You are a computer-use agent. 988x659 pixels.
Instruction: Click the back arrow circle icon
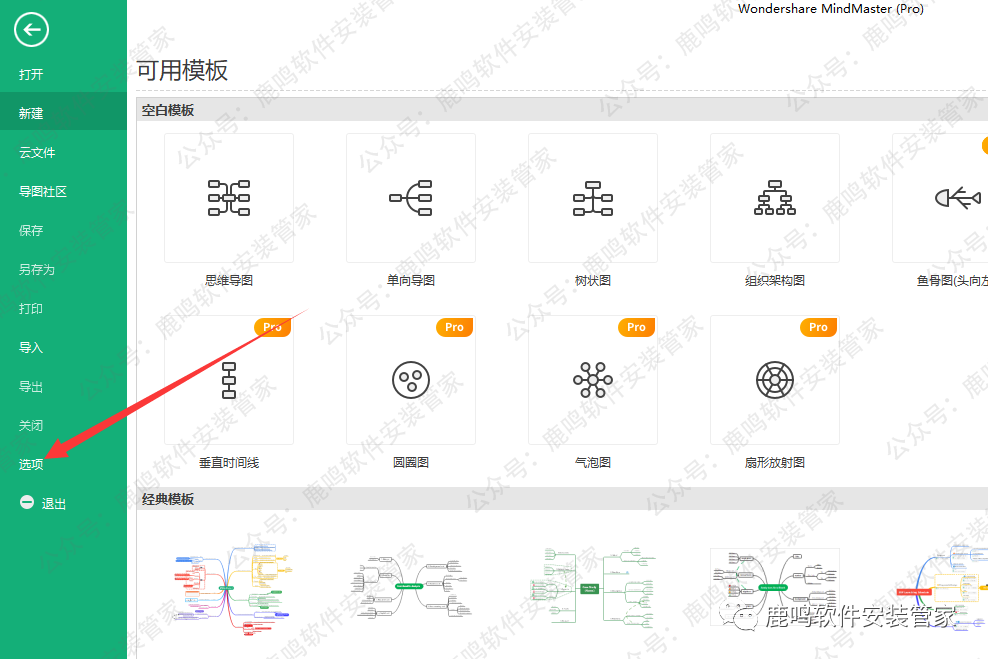(31, 30)
